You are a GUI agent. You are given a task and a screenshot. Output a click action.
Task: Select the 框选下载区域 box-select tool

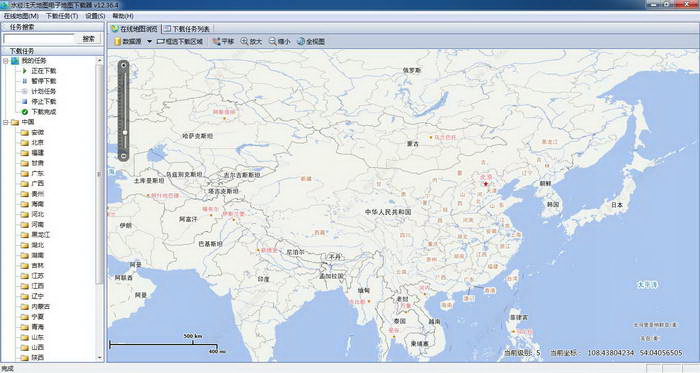coord(180,41)
